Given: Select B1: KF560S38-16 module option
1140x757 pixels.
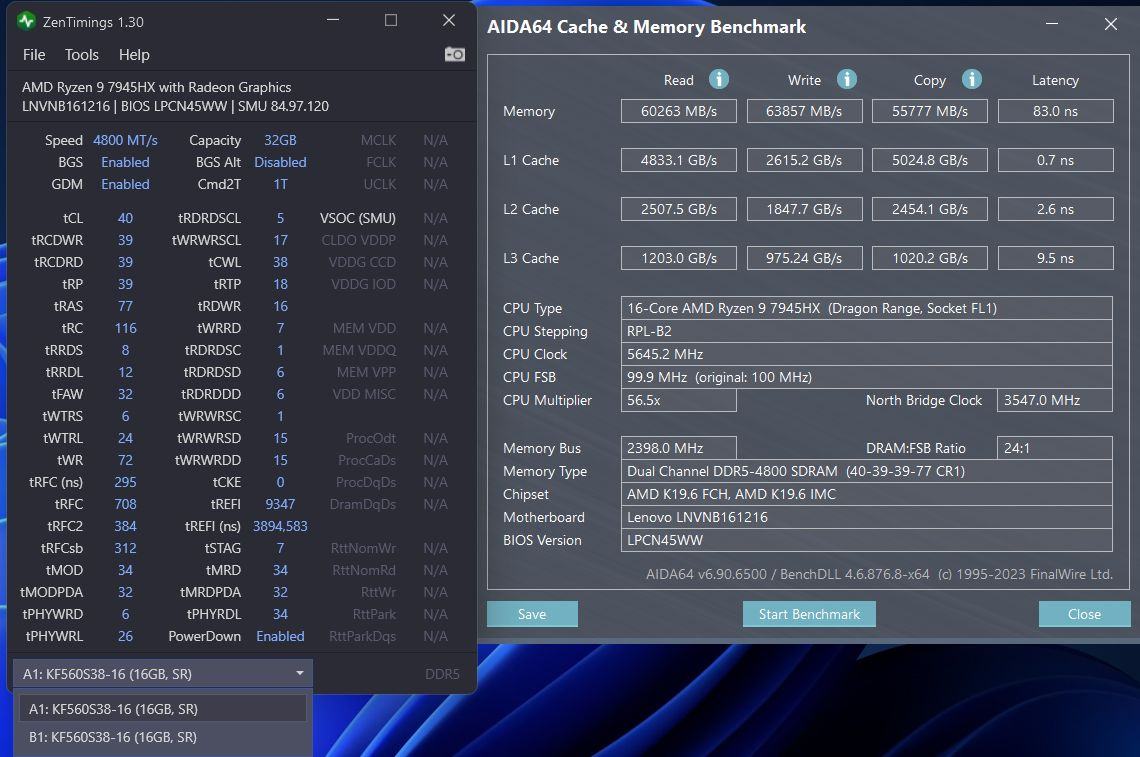Looking at the screenshot, I should (x=162, y=737).
